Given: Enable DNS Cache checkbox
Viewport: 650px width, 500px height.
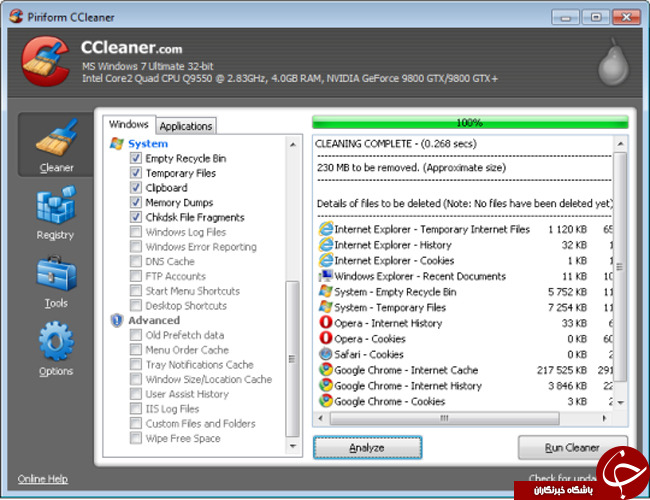Looking at the screenshot, I should pos(136,261).
